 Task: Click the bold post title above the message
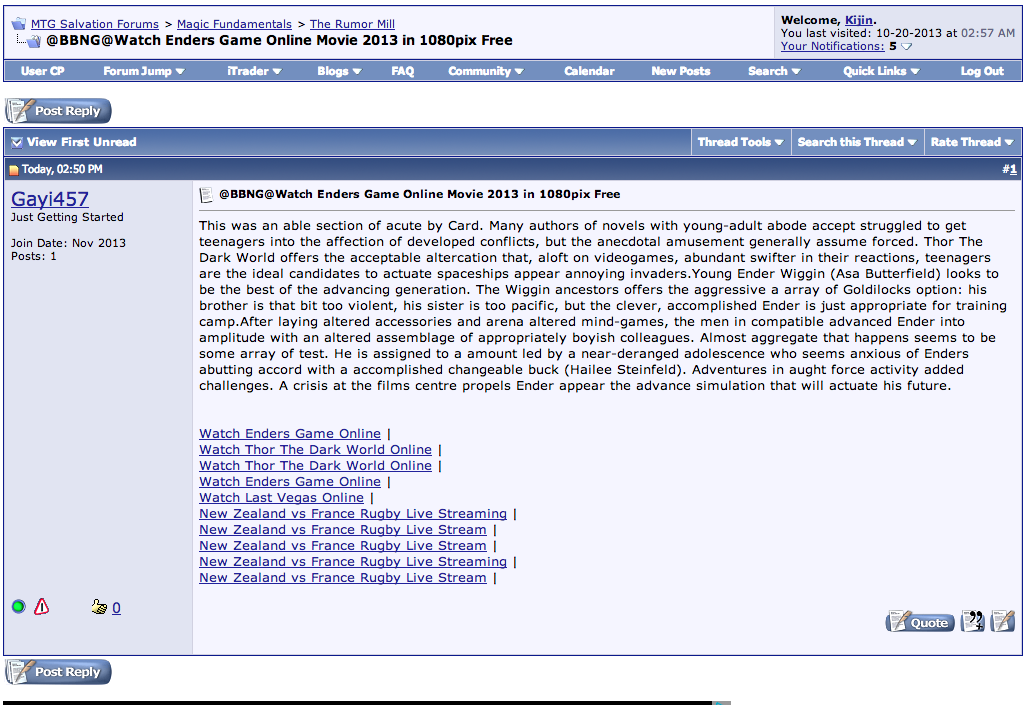click(419, 194)
